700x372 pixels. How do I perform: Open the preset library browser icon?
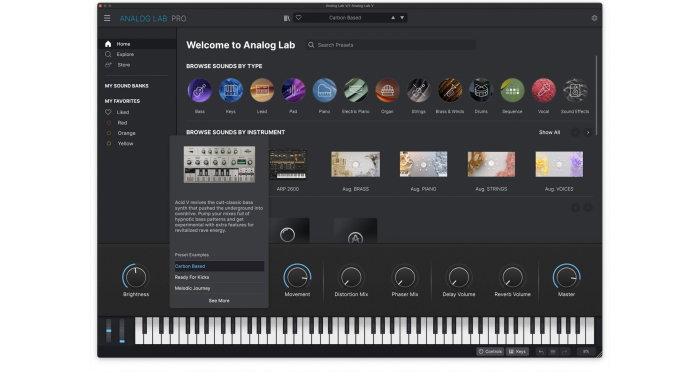tap(287, 18)
